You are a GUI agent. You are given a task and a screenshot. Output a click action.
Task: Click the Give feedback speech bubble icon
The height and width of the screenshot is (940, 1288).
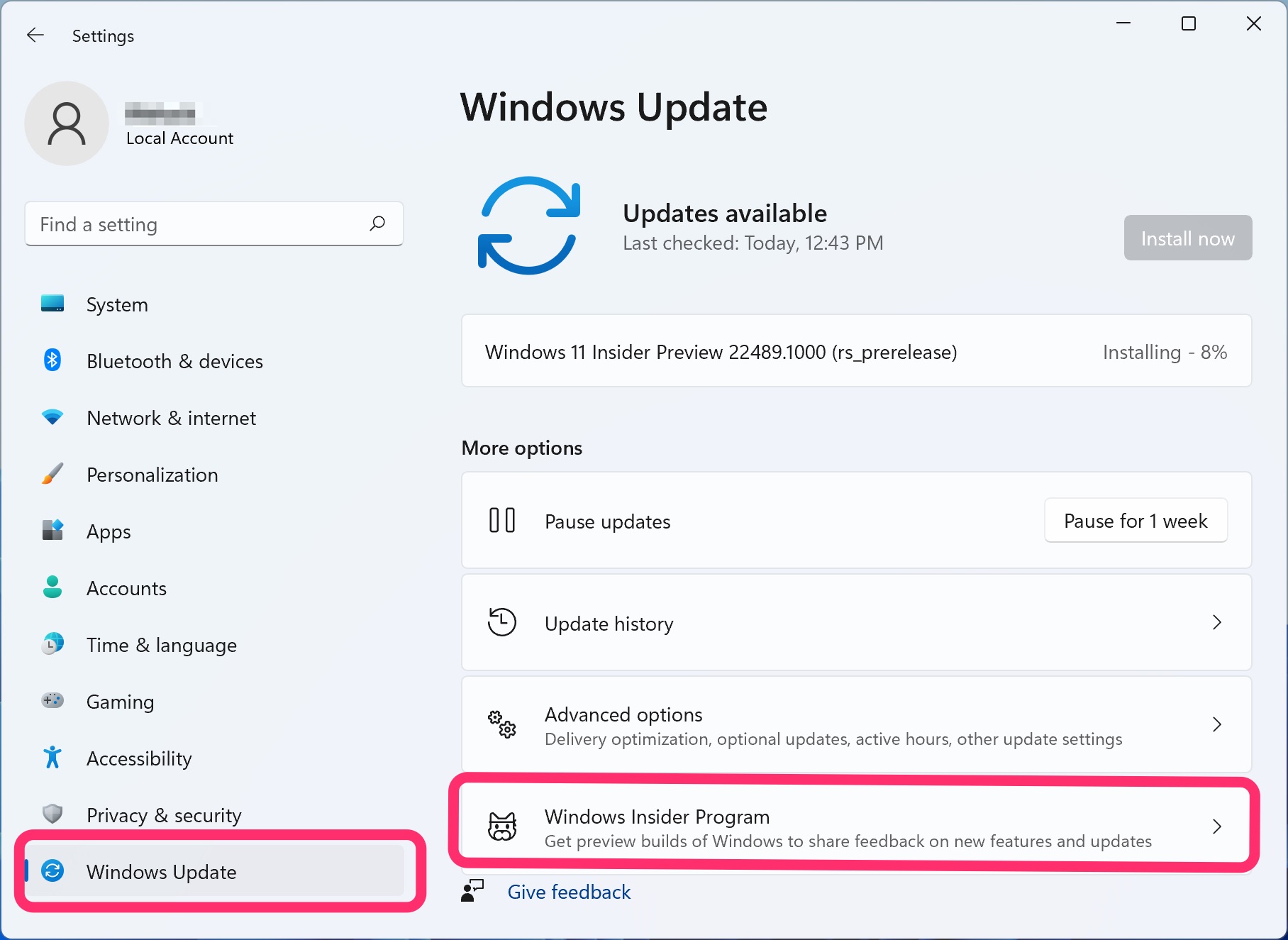472,891
